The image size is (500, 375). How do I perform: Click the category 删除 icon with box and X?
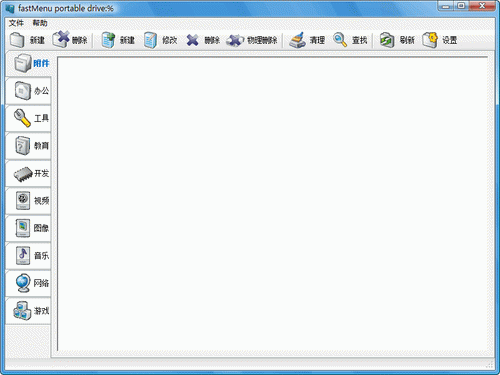point(61,40)
